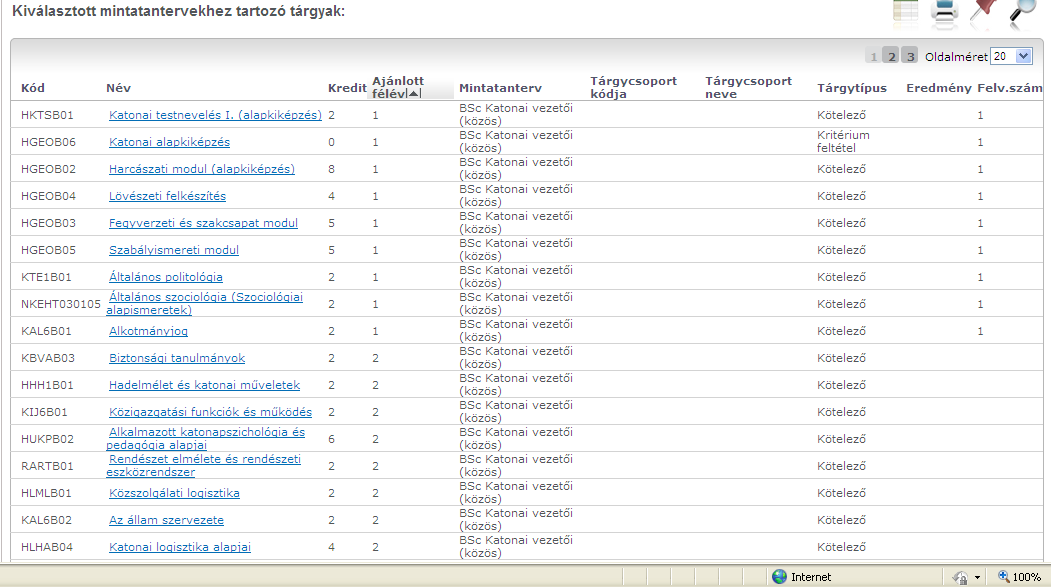Viewport: 1051px width, 587px height.
Task: Open Alkotmányjog subject link
Action: (148, 331)
